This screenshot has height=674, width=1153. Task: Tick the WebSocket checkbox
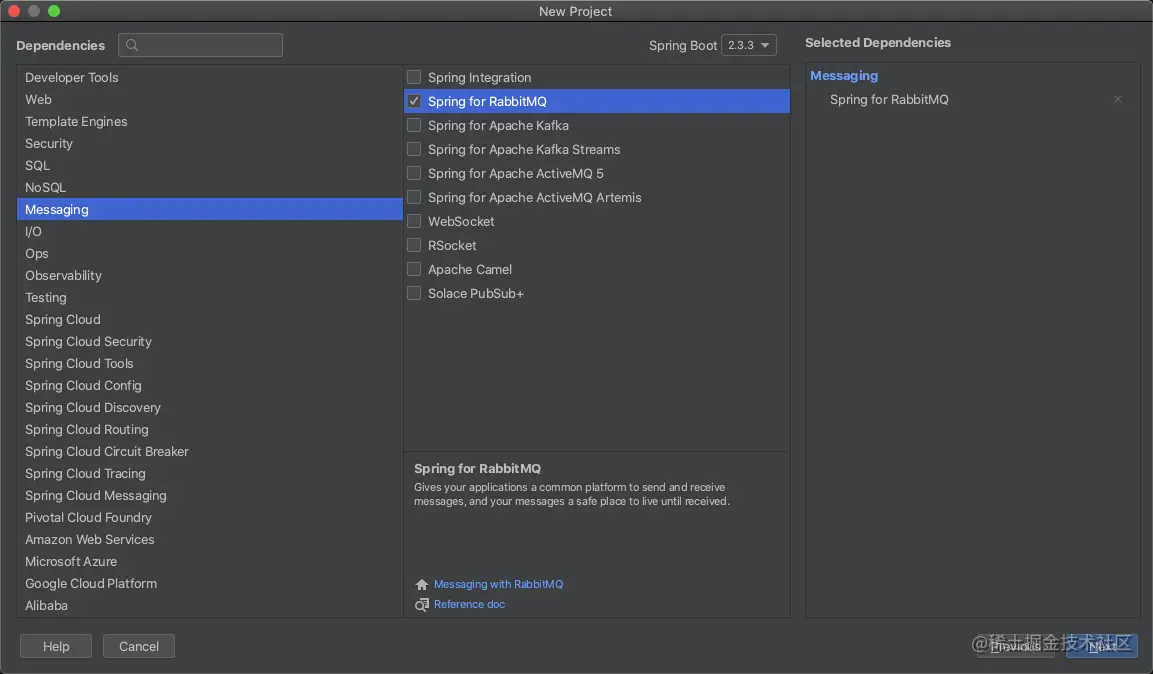tap(414, 221)
